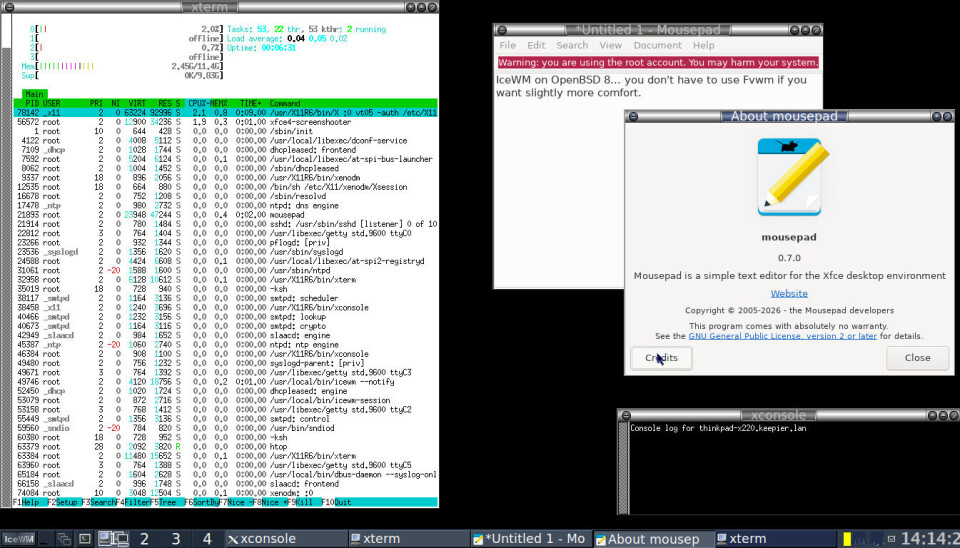Select the xfce4-screenshooter process row

[226, 122]
